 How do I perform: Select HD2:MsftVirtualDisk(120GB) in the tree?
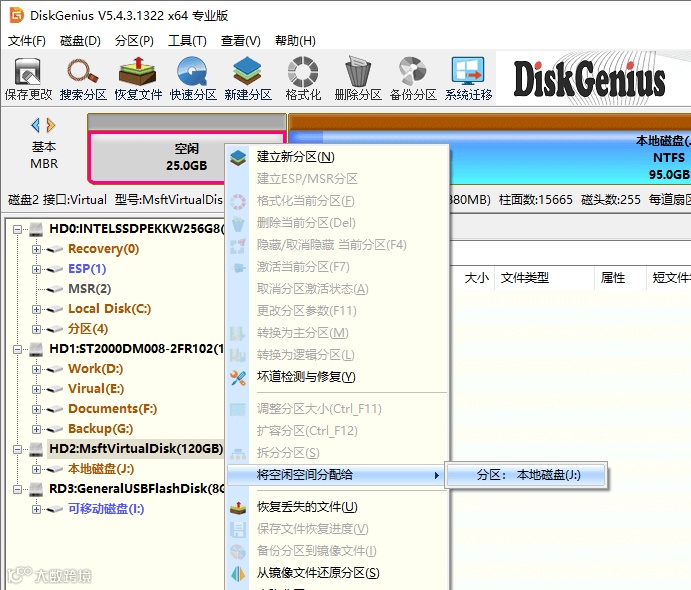coord(136,449)
